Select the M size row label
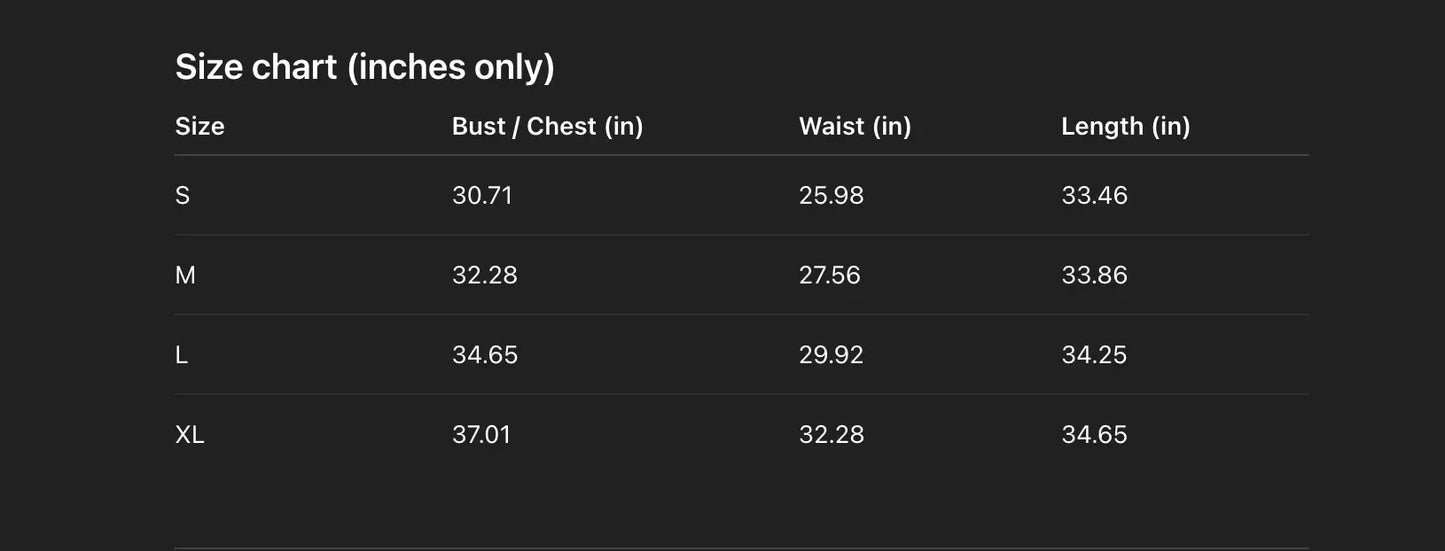The width and height of the screenshot is (1445, 551). pos(185,275)
